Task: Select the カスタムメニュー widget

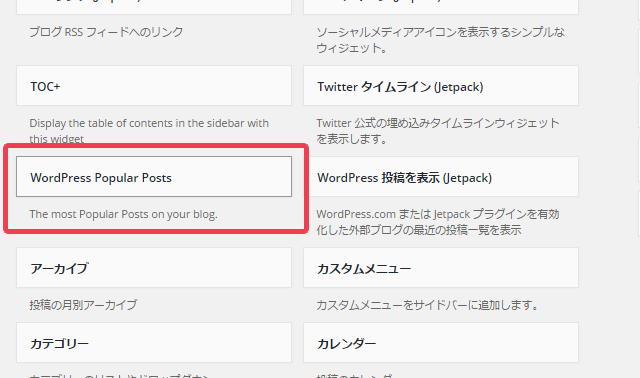Action: [441, 268]
